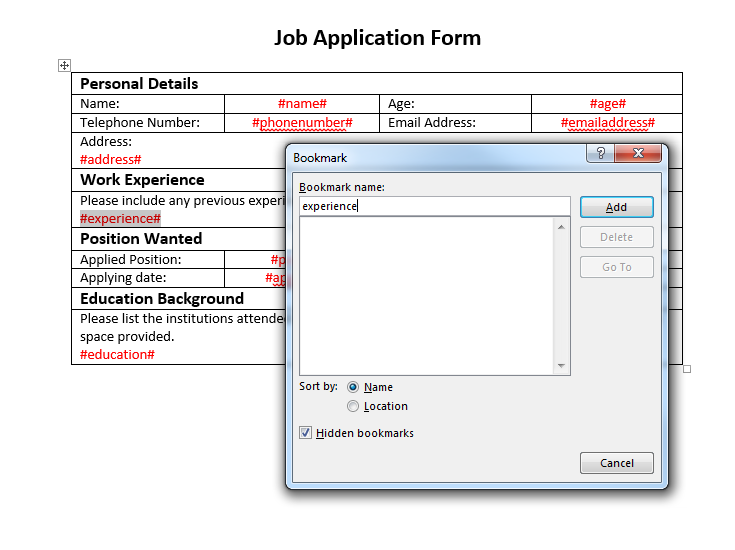Click the help question mark in Bookmark dialog

tap(600, 153)
